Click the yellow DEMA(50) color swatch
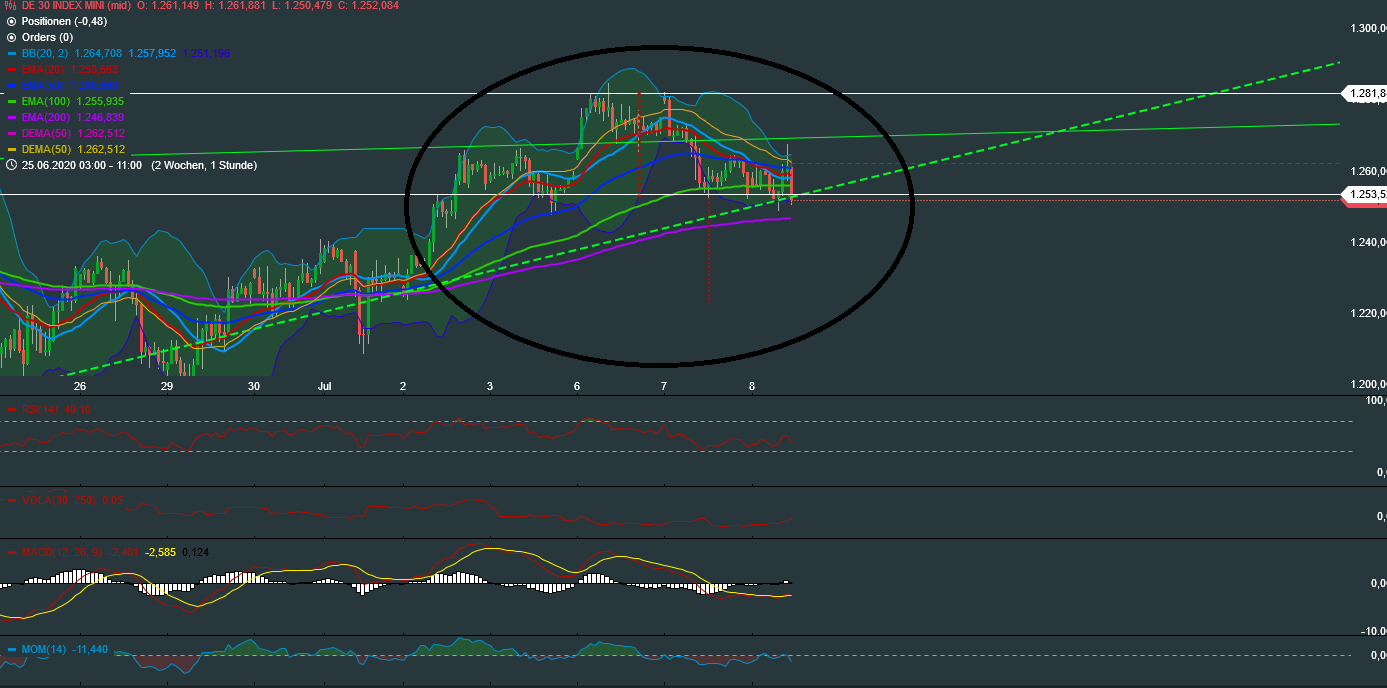The height and width of the screenshot is (688, 1387). coord(10,147)
